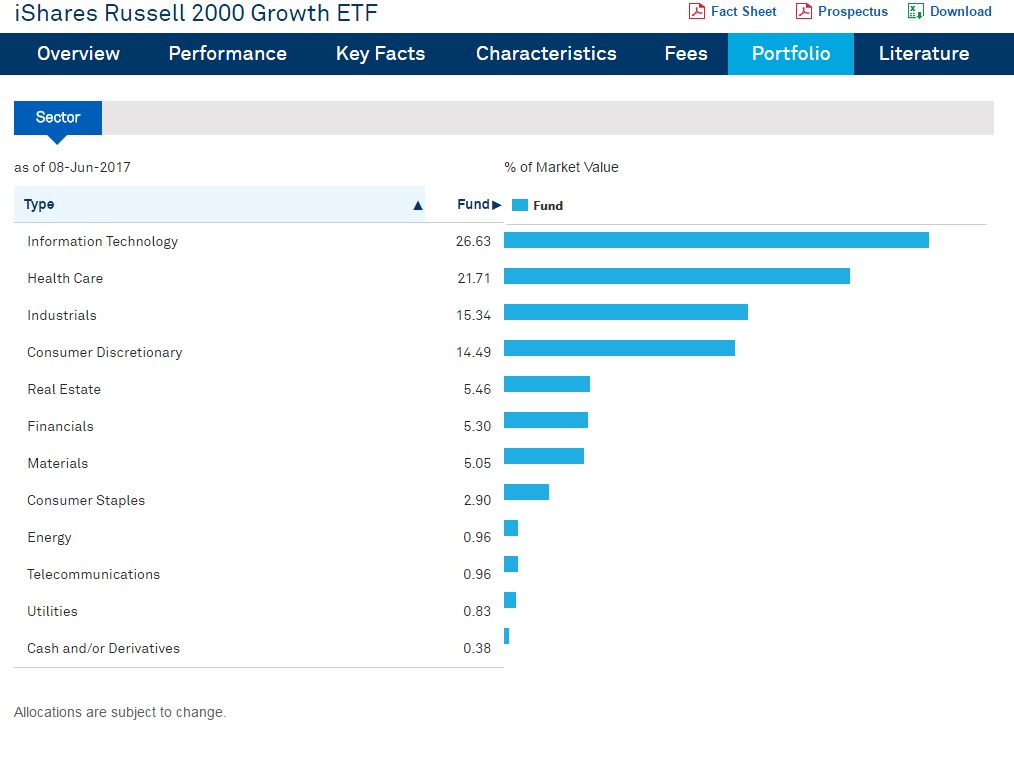
Task: Click the Fund column header
Action: [473, 204]
